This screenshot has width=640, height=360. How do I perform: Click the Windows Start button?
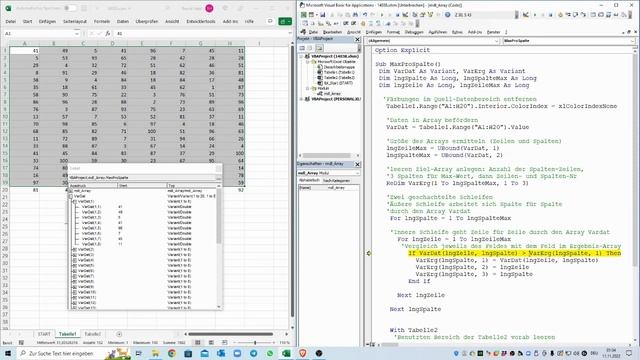[x=8, y=353]
